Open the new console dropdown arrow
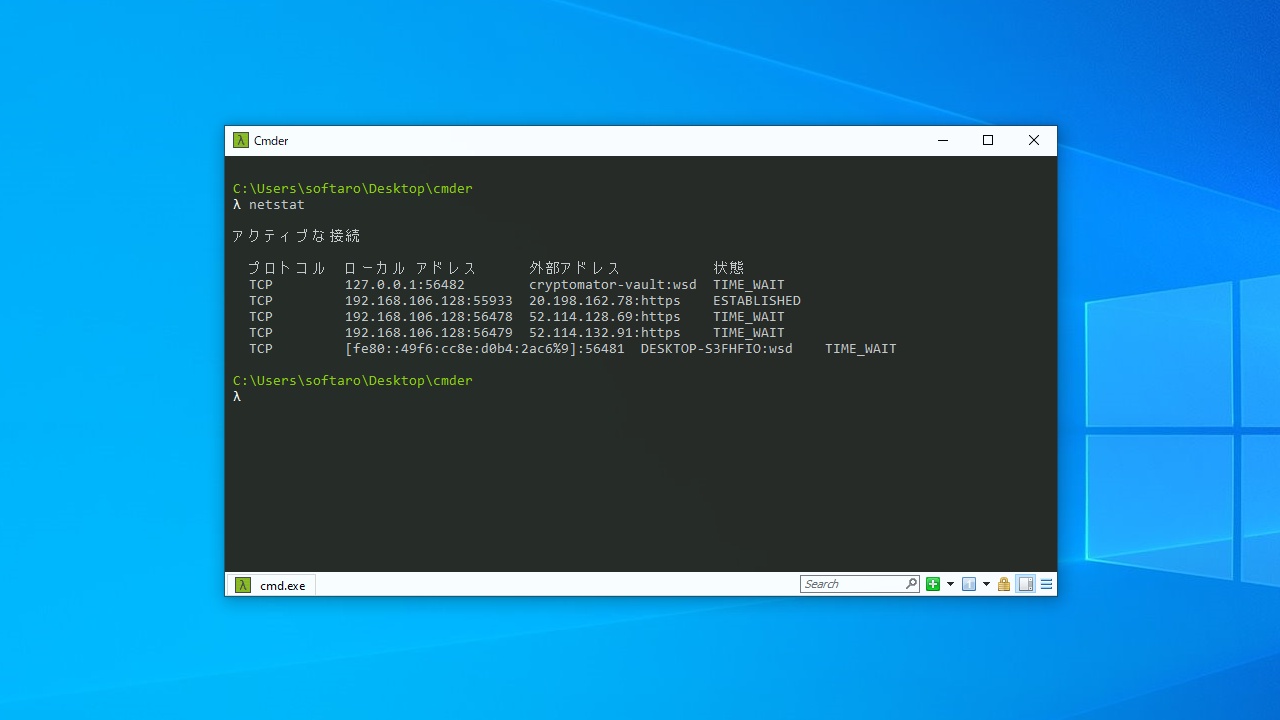Image resolution: width=1280 pixels, height=720 pixels. click(x=950, y=584)
